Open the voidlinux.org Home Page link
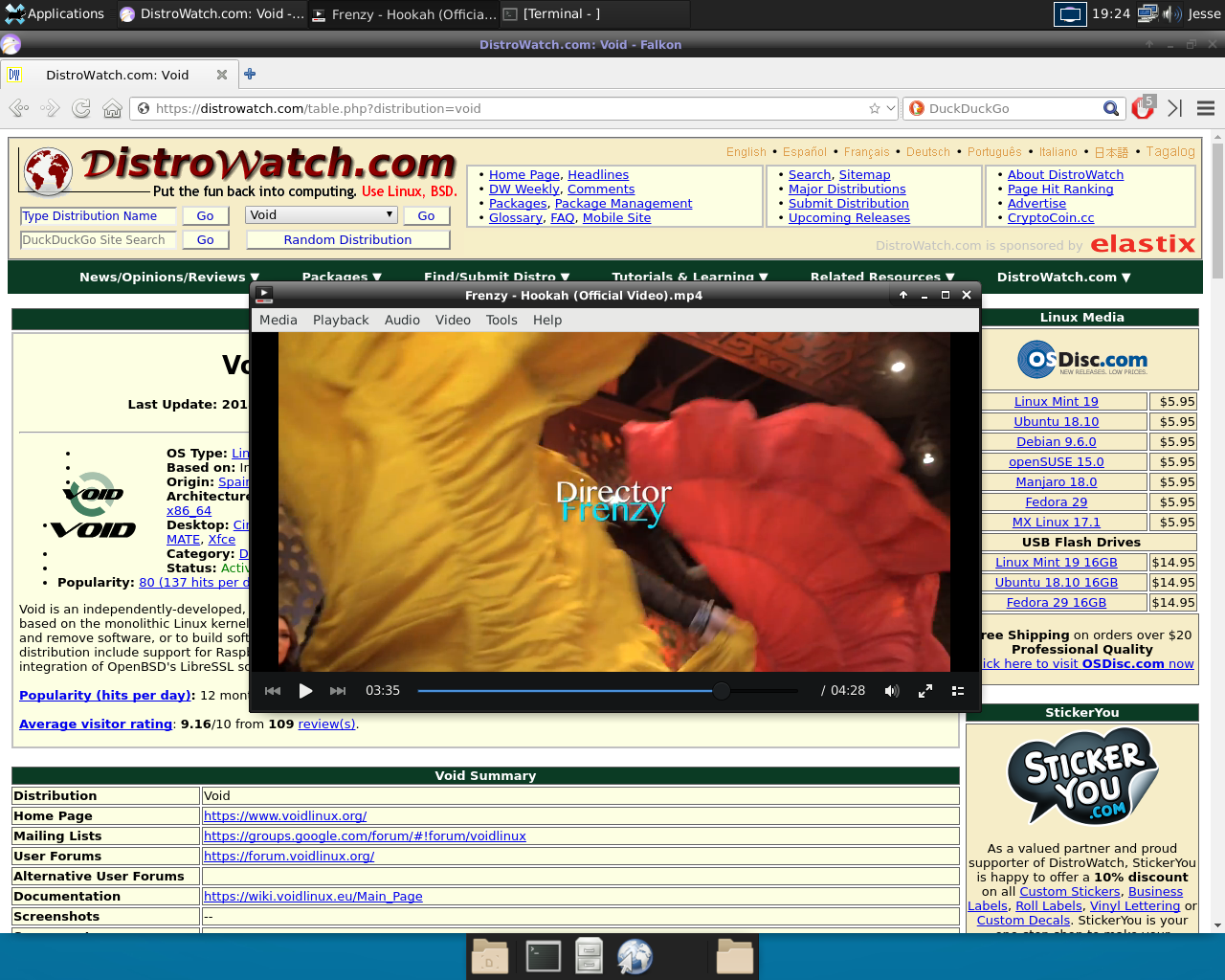 (285, 816)
